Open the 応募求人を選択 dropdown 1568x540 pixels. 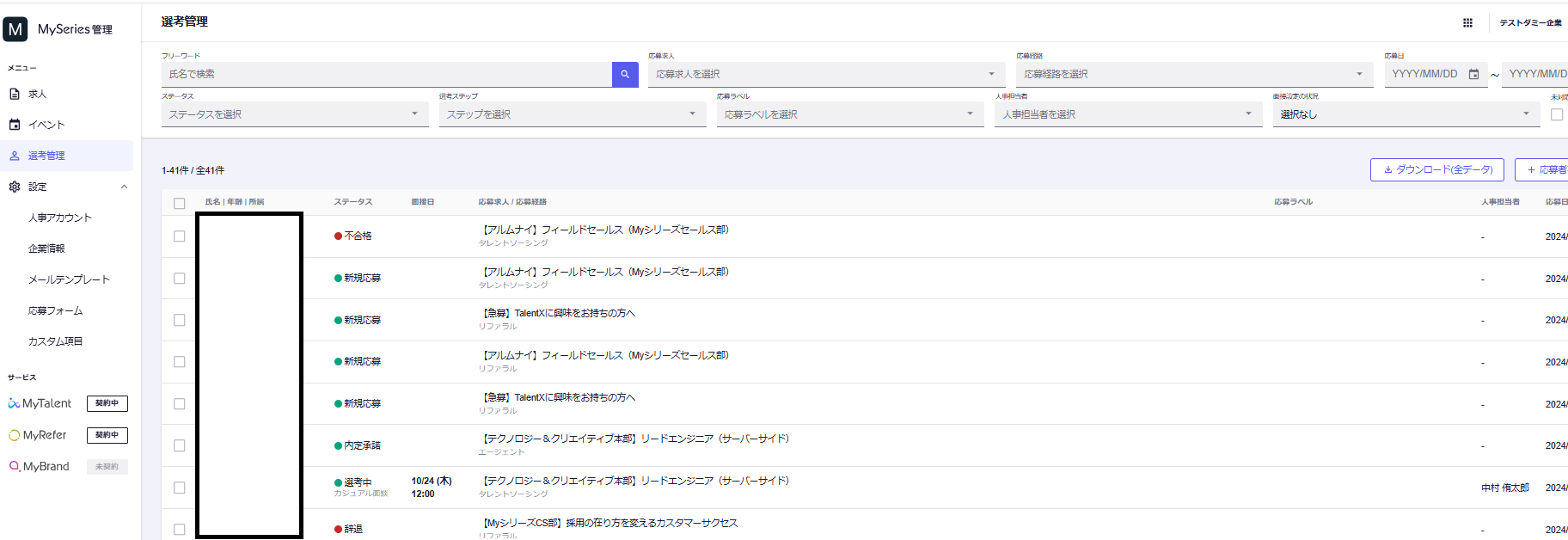[825, 75]
